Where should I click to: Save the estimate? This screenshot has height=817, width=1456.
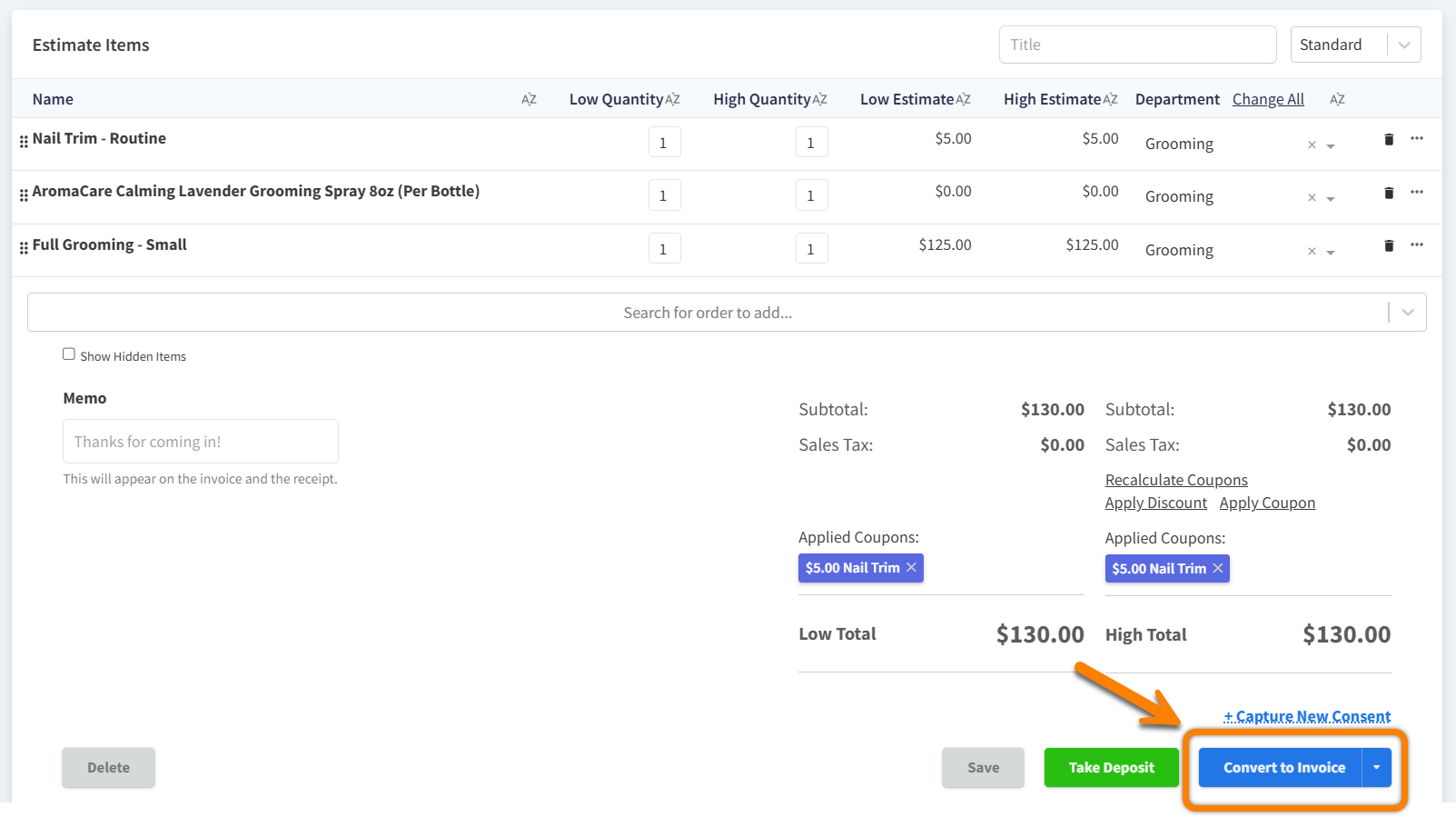983,768
